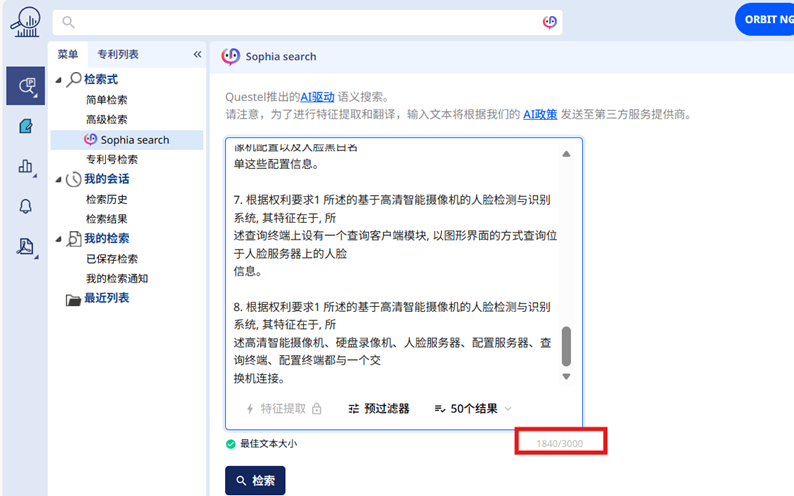Open the AI驱动 link

317,97
